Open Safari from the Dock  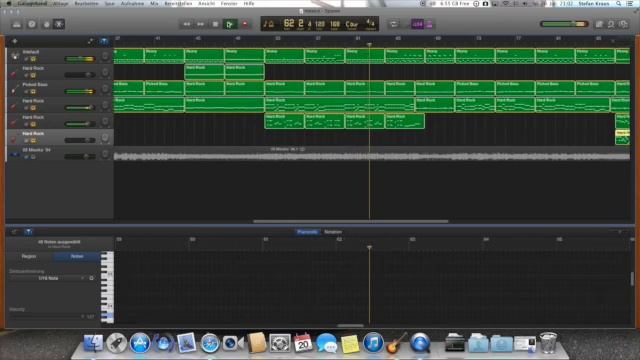(210, 343)
